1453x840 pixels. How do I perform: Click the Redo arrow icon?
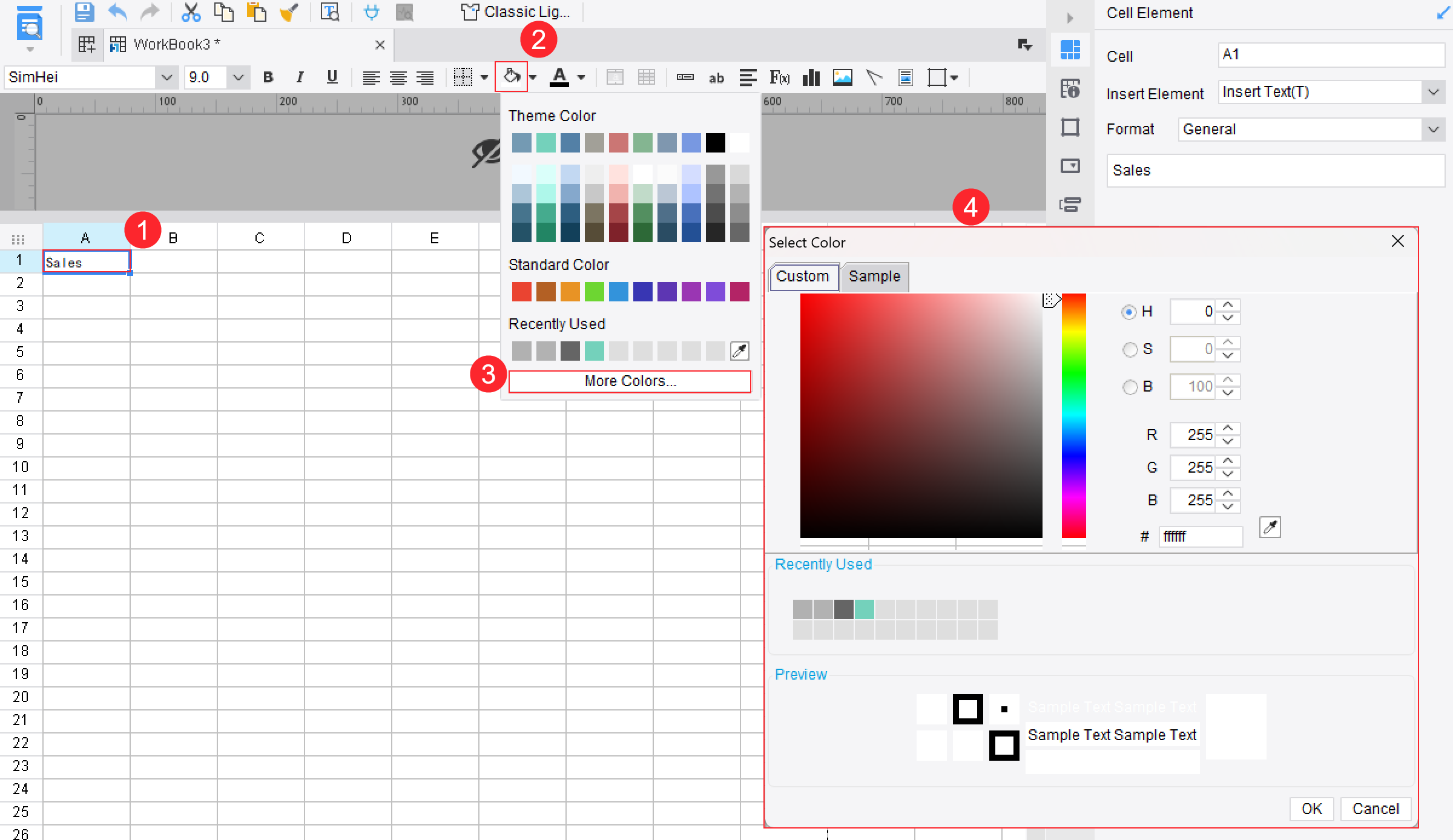click(150, 11)
